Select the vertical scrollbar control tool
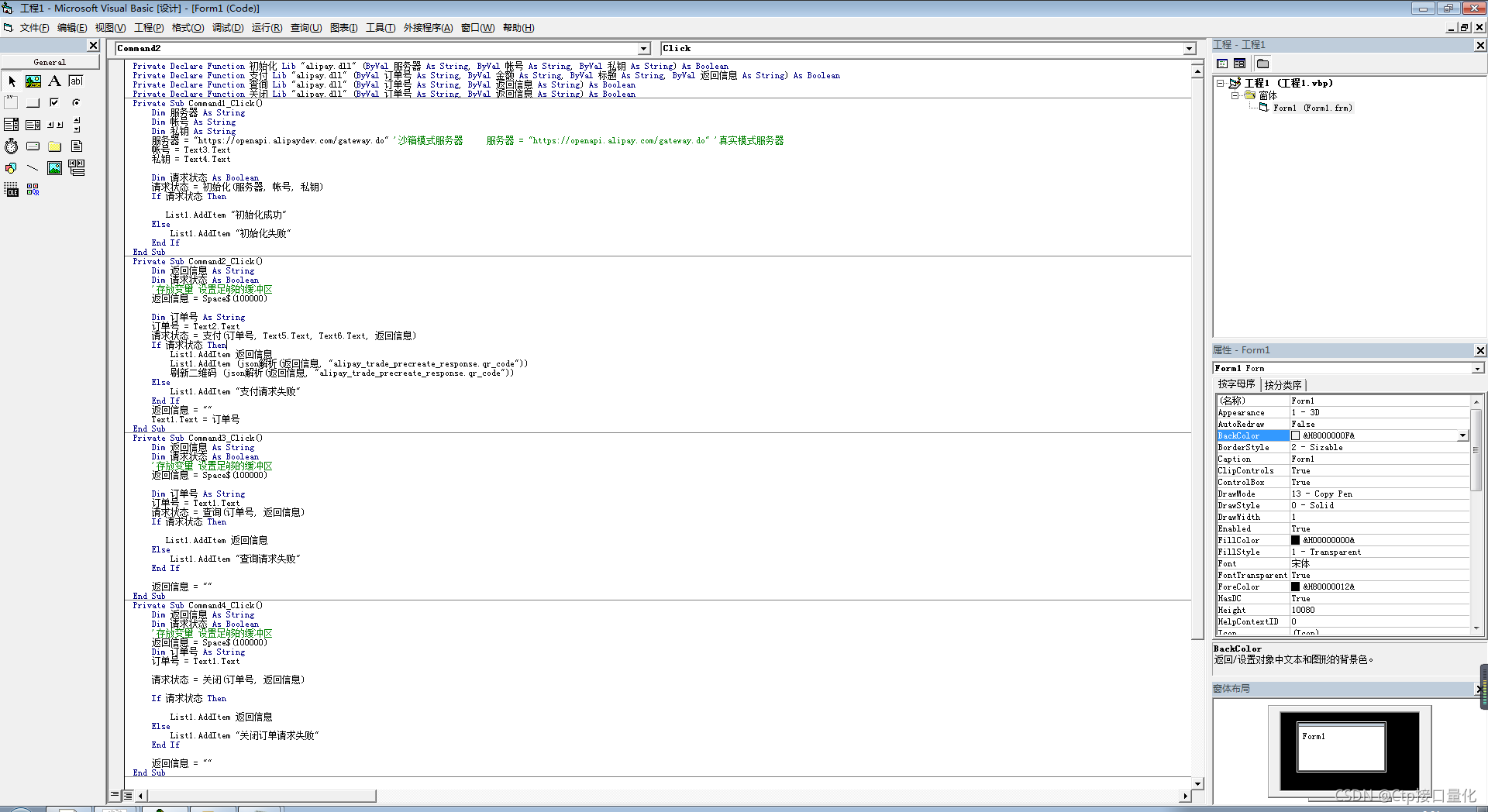The image size is (1488, 812). (76, 125)
